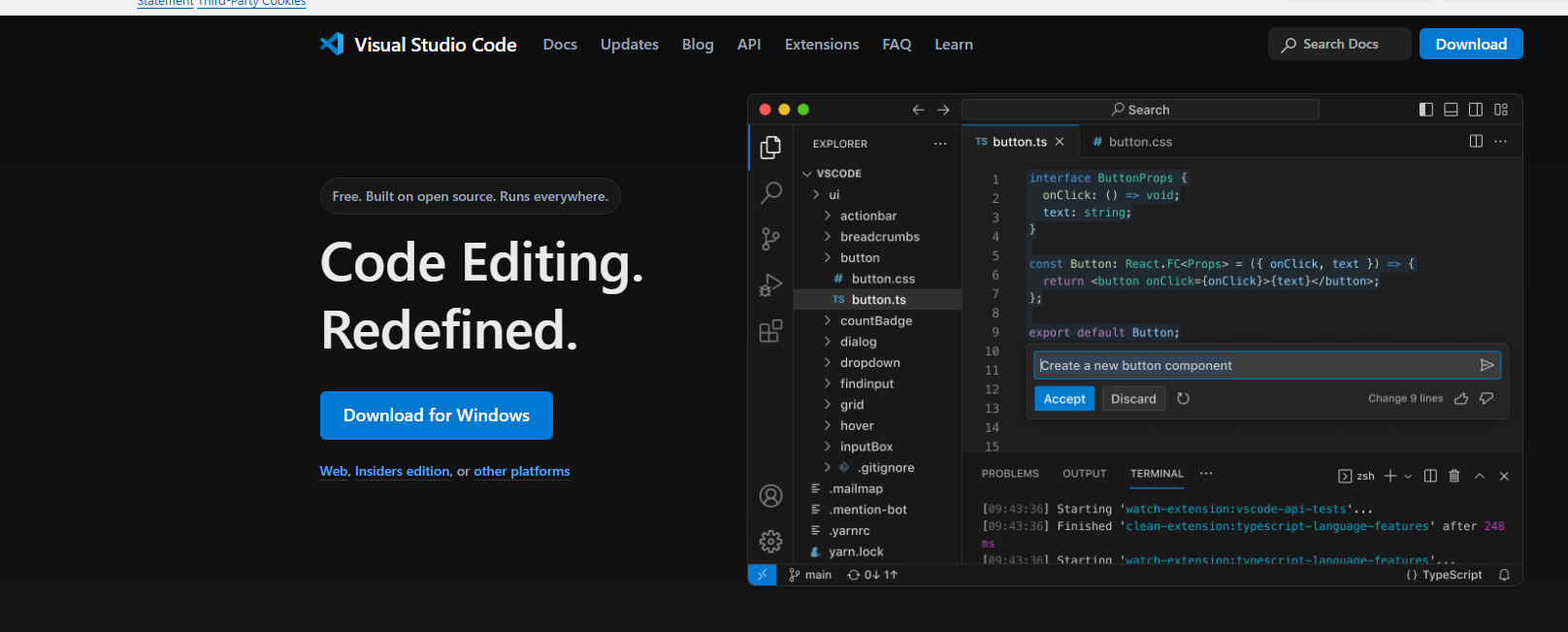The height and width of the screenshot is (632, 1568).
Task: Switch to button.css editor tab
Action: pos(1131,142)
